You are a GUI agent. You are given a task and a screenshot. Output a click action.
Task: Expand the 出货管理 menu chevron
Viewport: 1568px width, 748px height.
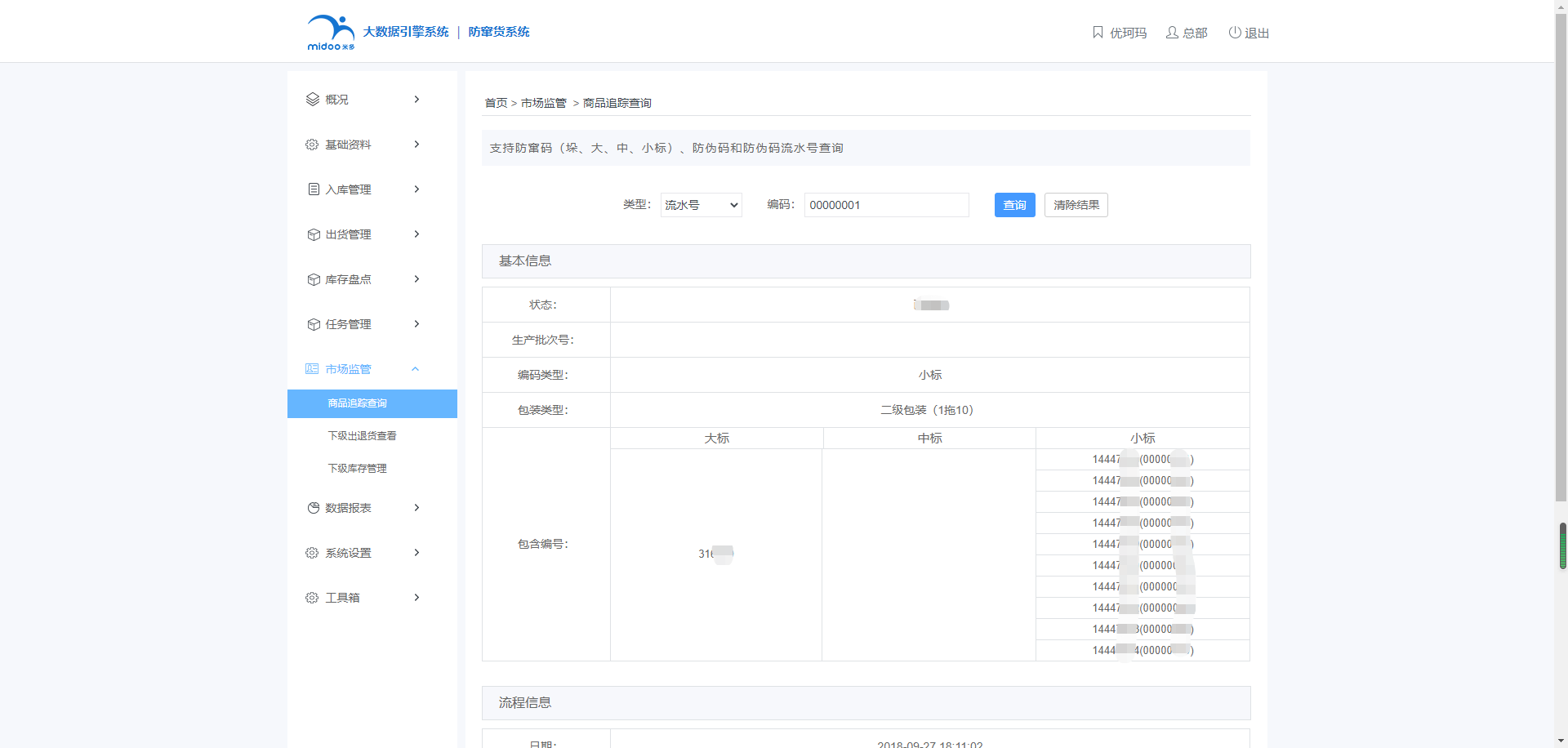click(x=416, y=234)
